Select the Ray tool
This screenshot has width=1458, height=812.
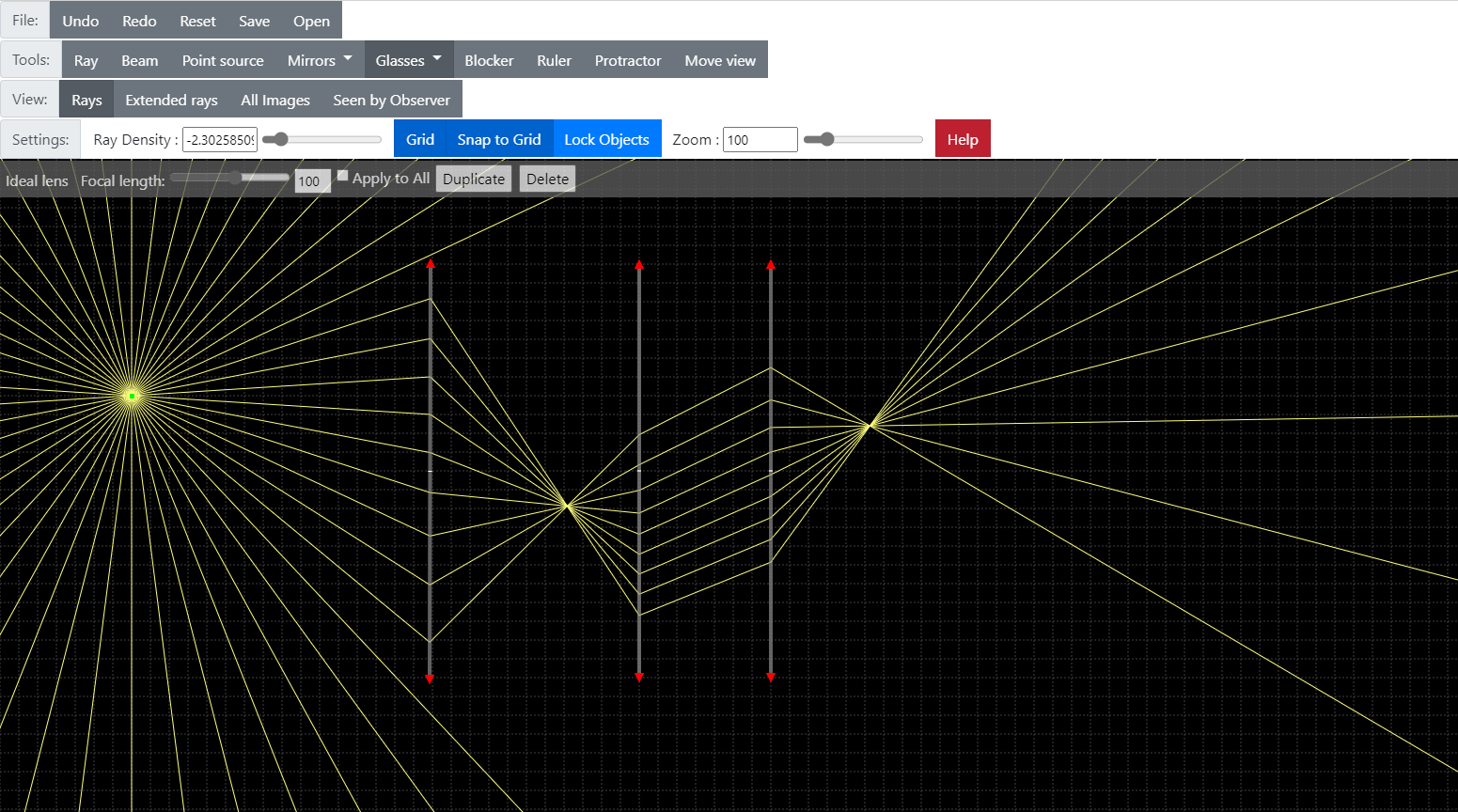pyautogui.click(x=86, y=60)
